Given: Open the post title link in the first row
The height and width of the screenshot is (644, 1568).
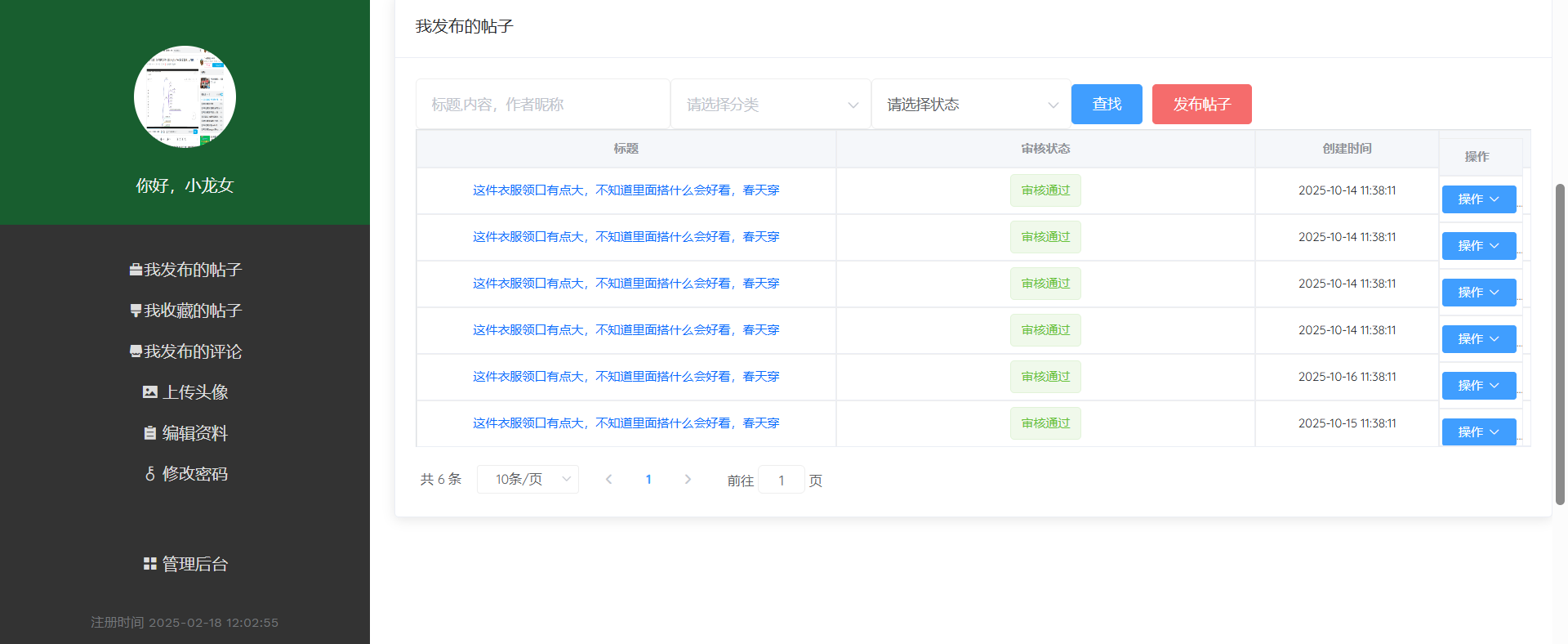Looking at the screenshot, I should click(626, 190).
